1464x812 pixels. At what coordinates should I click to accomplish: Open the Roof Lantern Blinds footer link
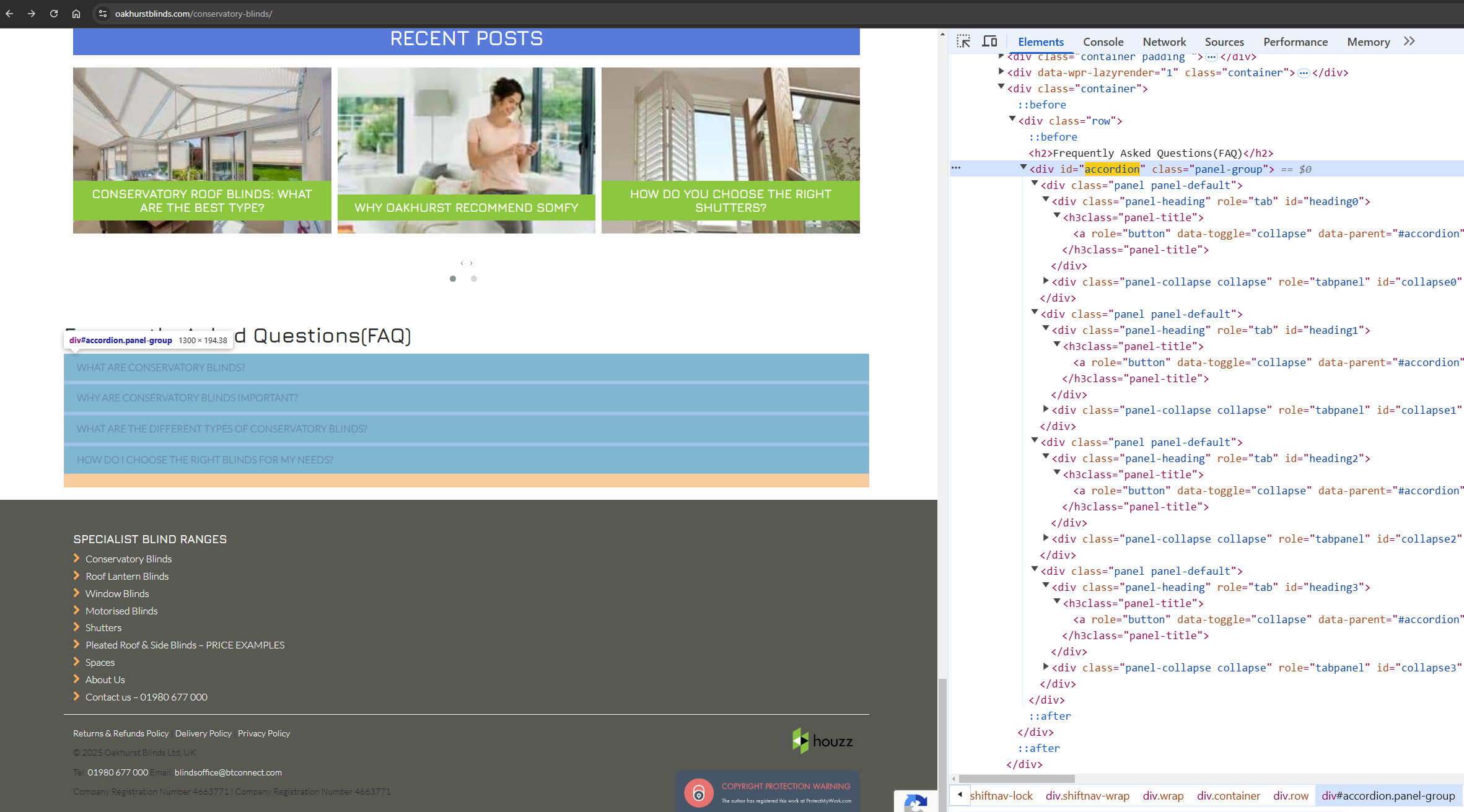127,576
